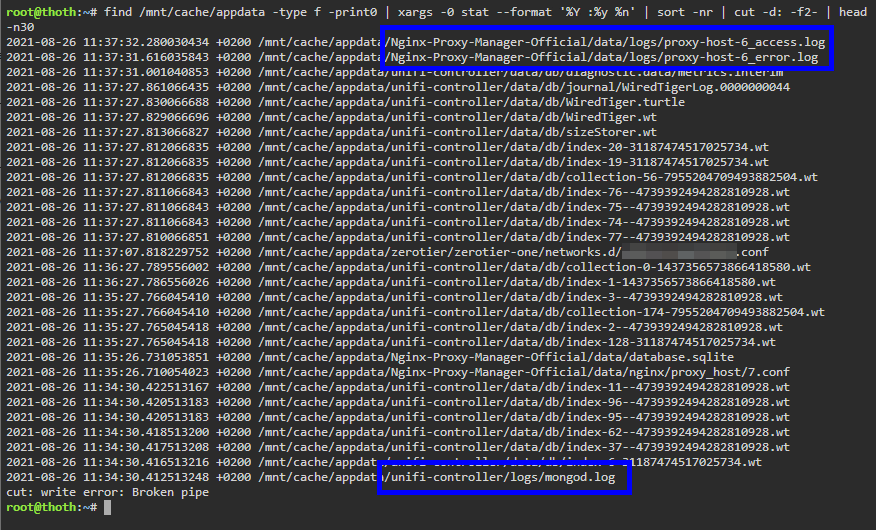
Task: Click 'cut -d: -f2-' in the command
Action: (775, 12)
